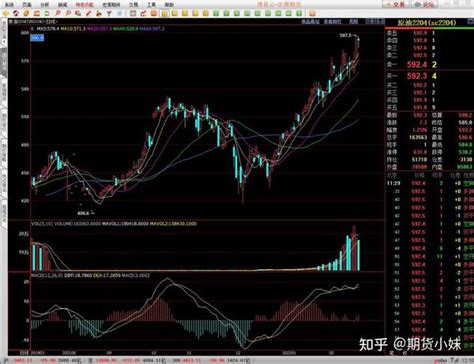Screen dimensions: 474x364
Task: Click the 交易 button at top right
Action: point(396,5)
